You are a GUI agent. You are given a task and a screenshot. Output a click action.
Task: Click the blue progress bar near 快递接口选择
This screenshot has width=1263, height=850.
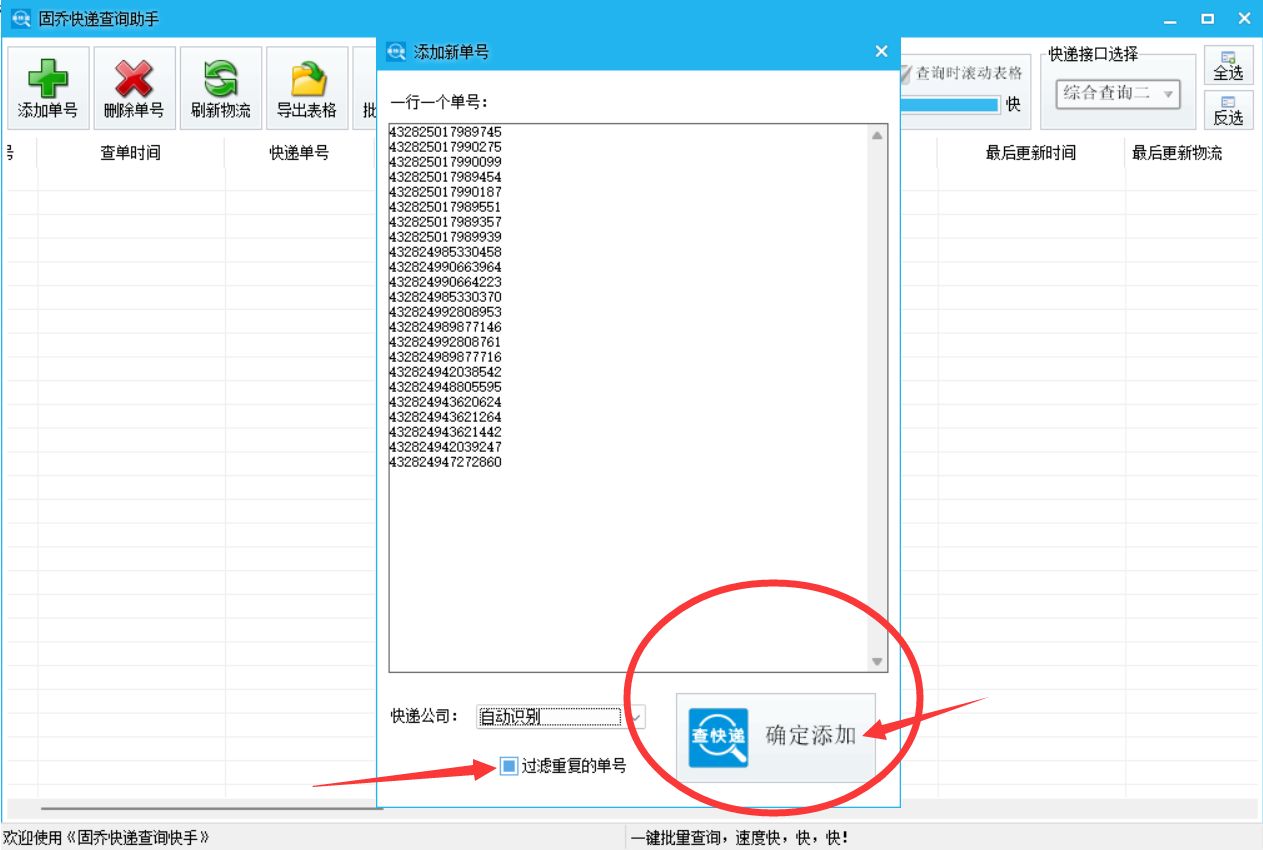click(x=950, y=103)
